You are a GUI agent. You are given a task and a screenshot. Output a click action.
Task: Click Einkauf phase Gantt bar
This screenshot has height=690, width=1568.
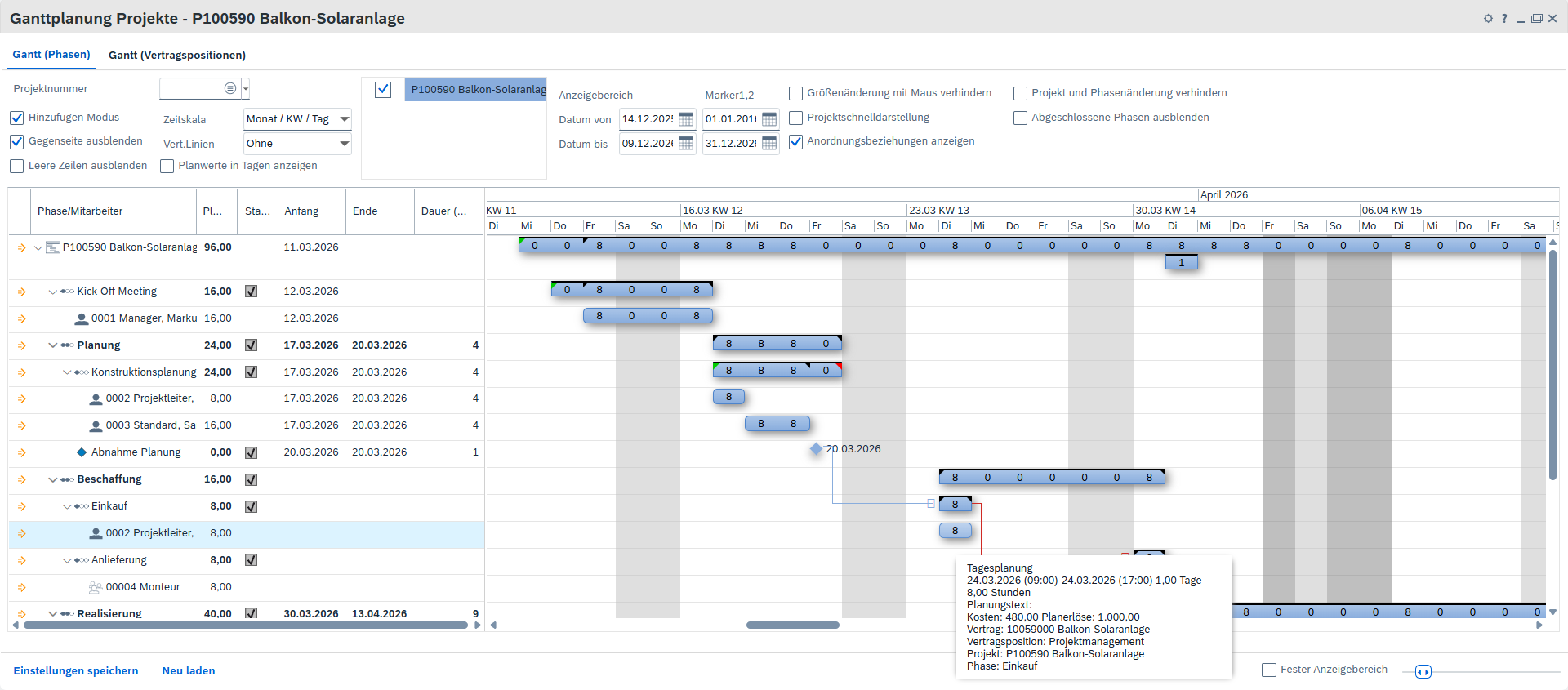pos(955,504)
